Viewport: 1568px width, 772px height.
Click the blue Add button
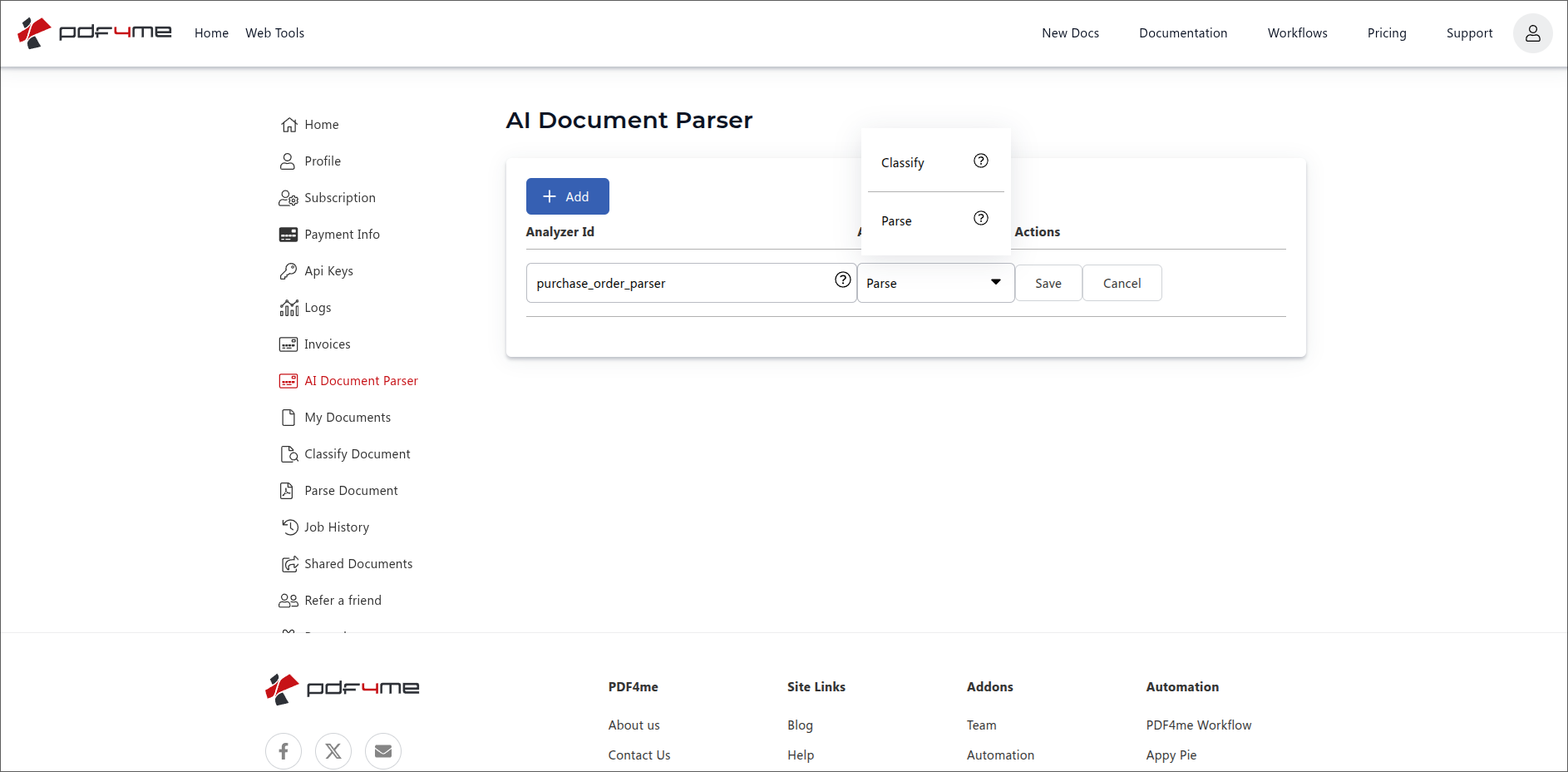pos(568,196)
